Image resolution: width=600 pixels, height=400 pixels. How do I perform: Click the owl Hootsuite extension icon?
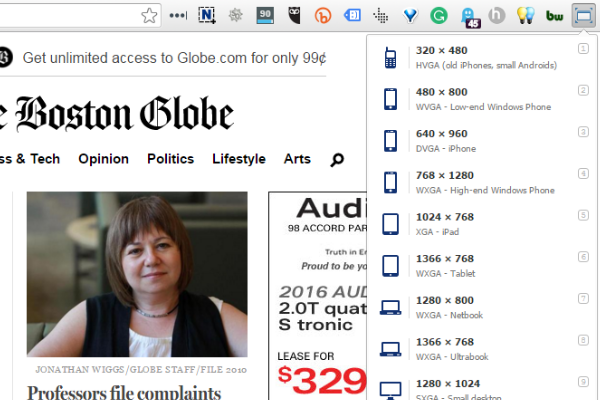coord(294,15)
